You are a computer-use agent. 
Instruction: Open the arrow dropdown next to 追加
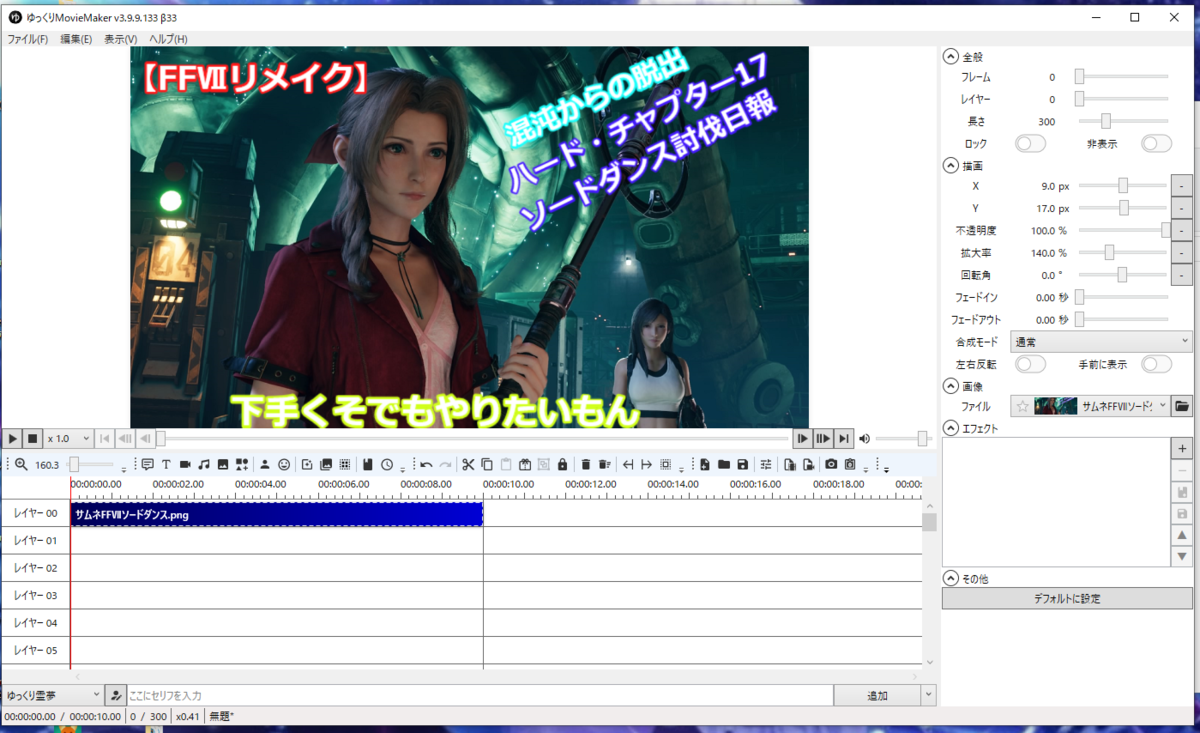tap(929, 695)
